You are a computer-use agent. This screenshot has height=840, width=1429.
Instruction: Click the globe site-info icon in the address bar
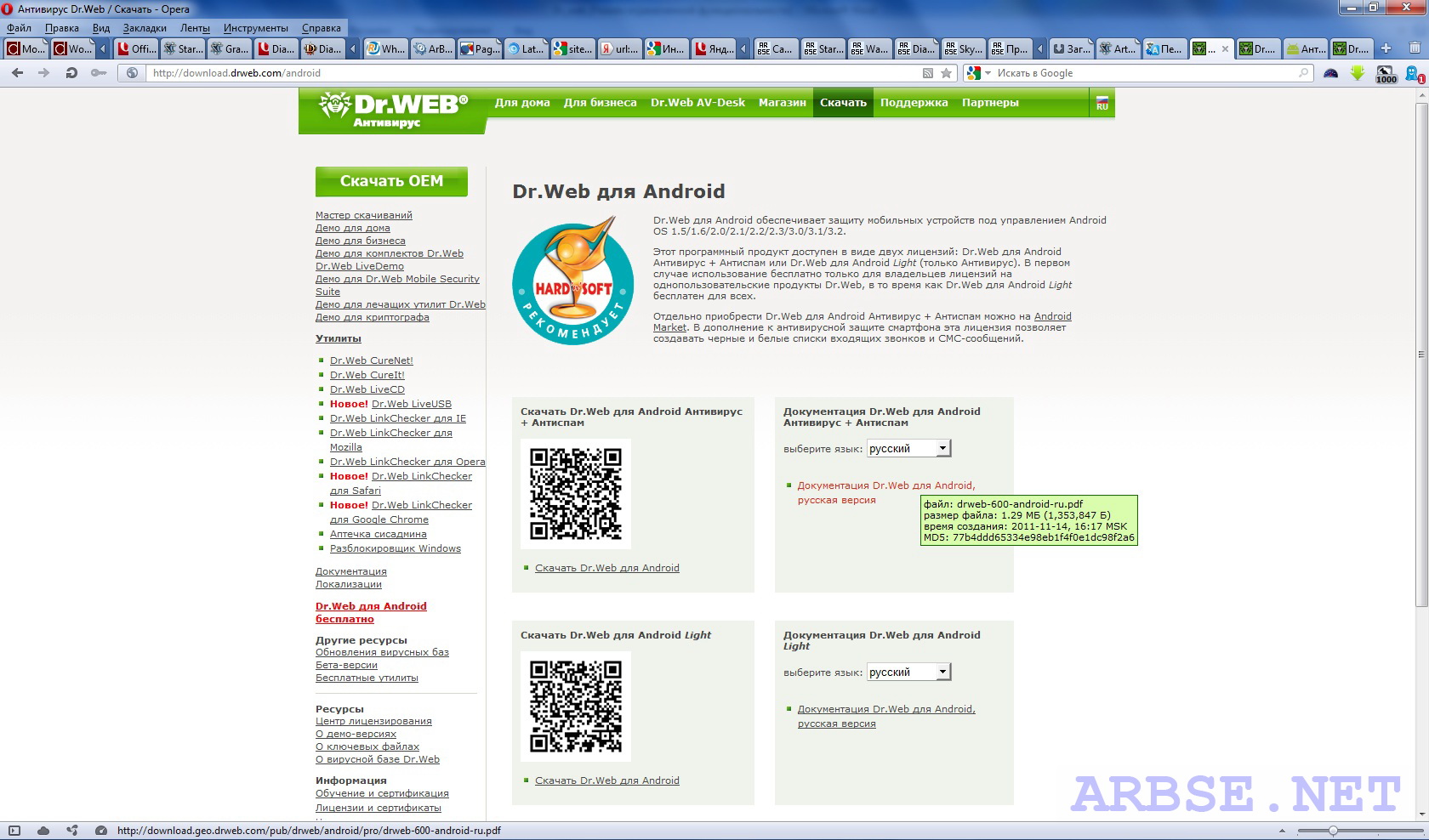(x=132, y=73)
